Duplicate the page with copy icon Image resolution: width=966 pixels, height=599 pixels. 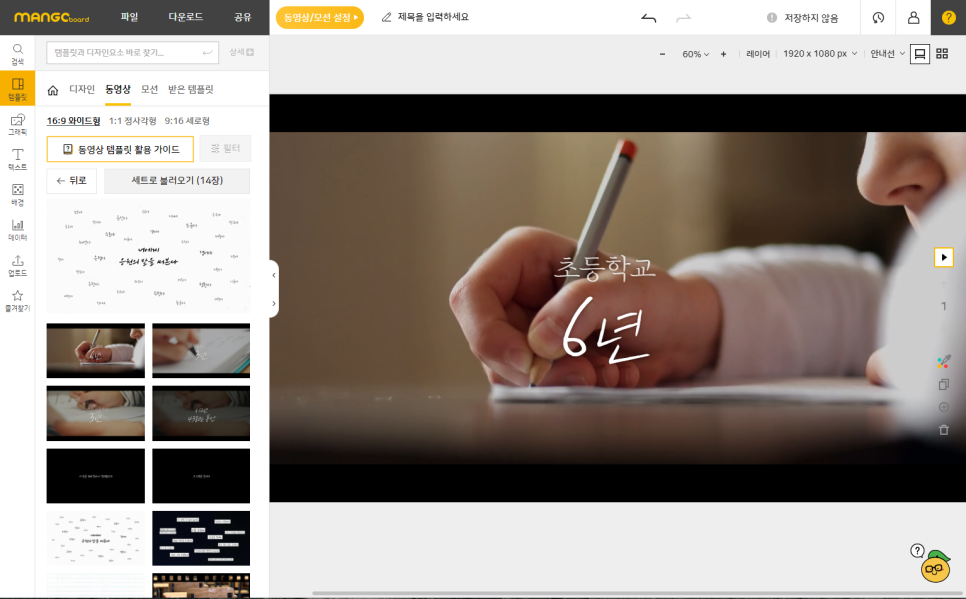click(944, 385)
